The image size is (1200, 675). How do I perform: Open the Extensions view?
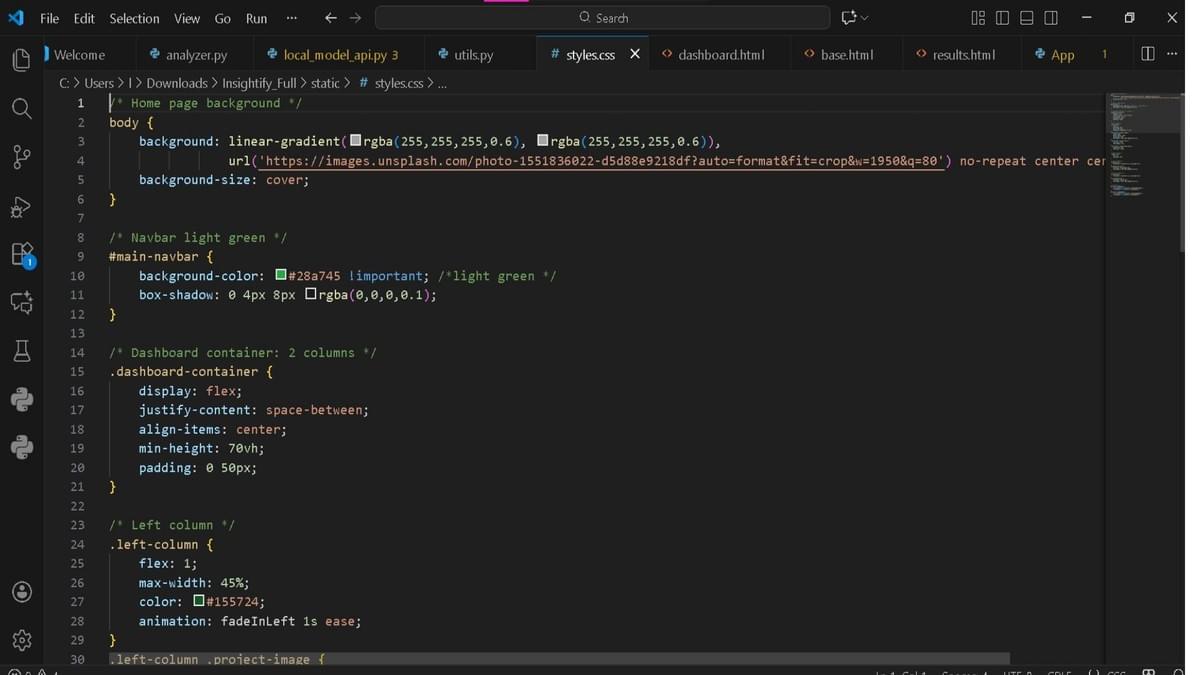click(21, 254)
